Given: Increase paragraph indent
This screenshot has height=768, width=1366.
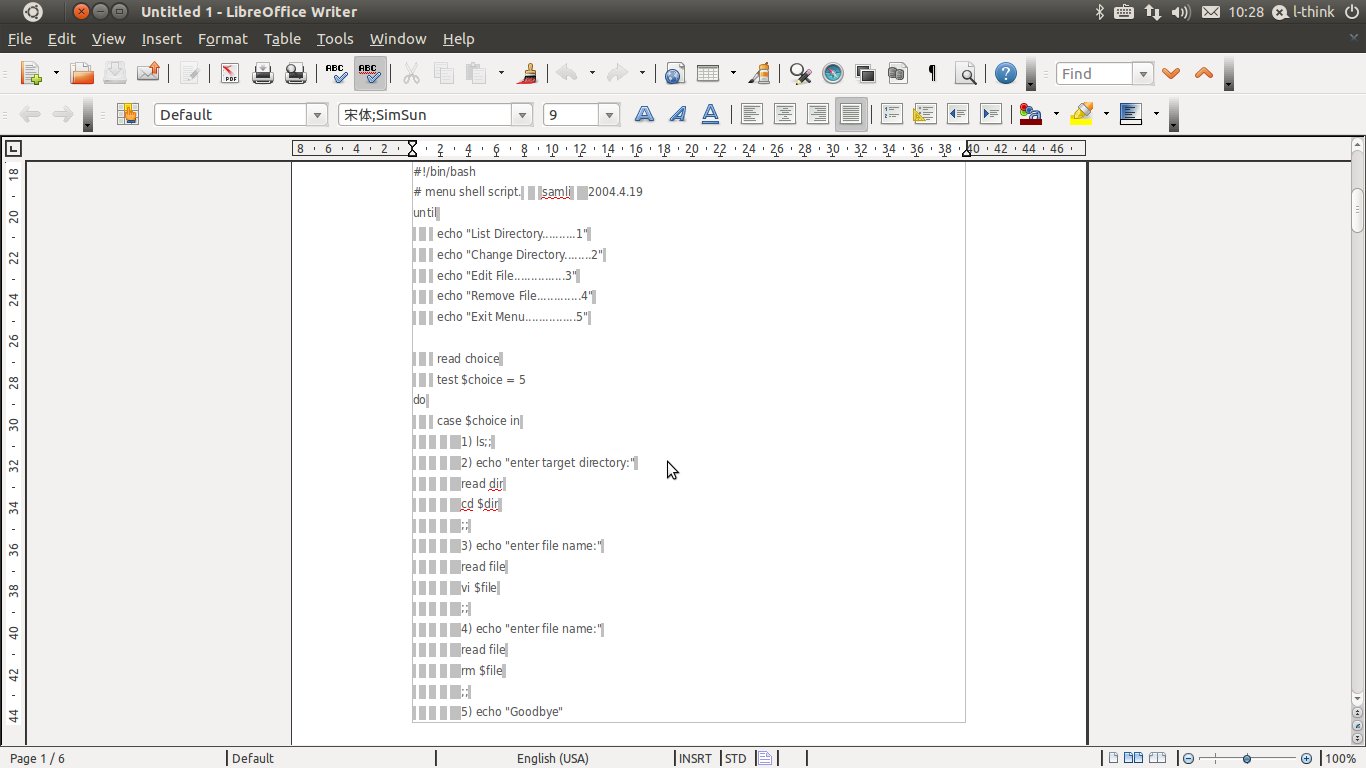Looking at the screenshot, I should coord(991,114).
